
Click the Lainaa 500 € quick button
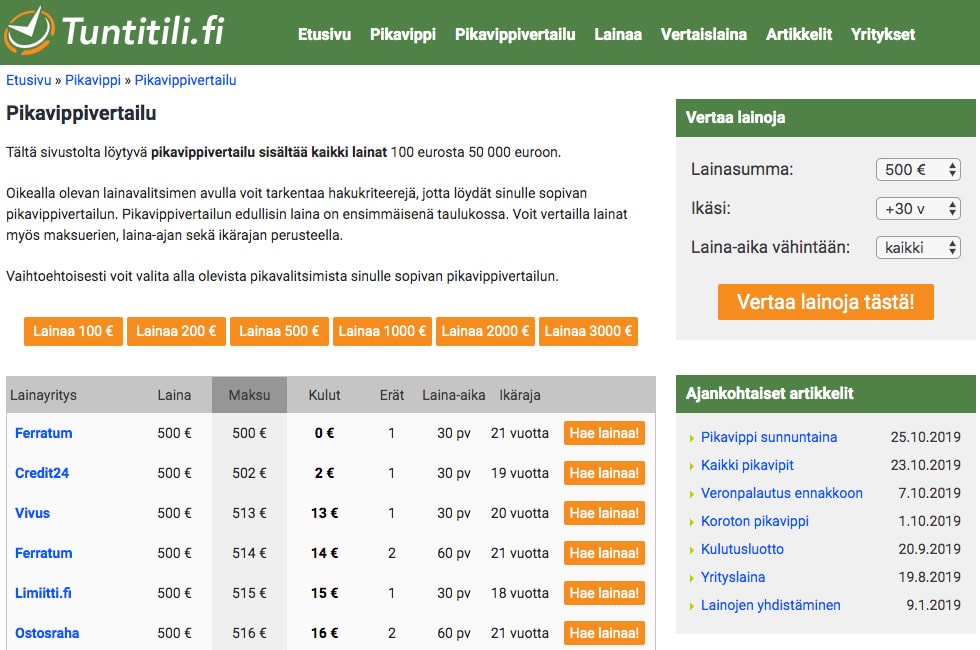click(x=279, y=331)
